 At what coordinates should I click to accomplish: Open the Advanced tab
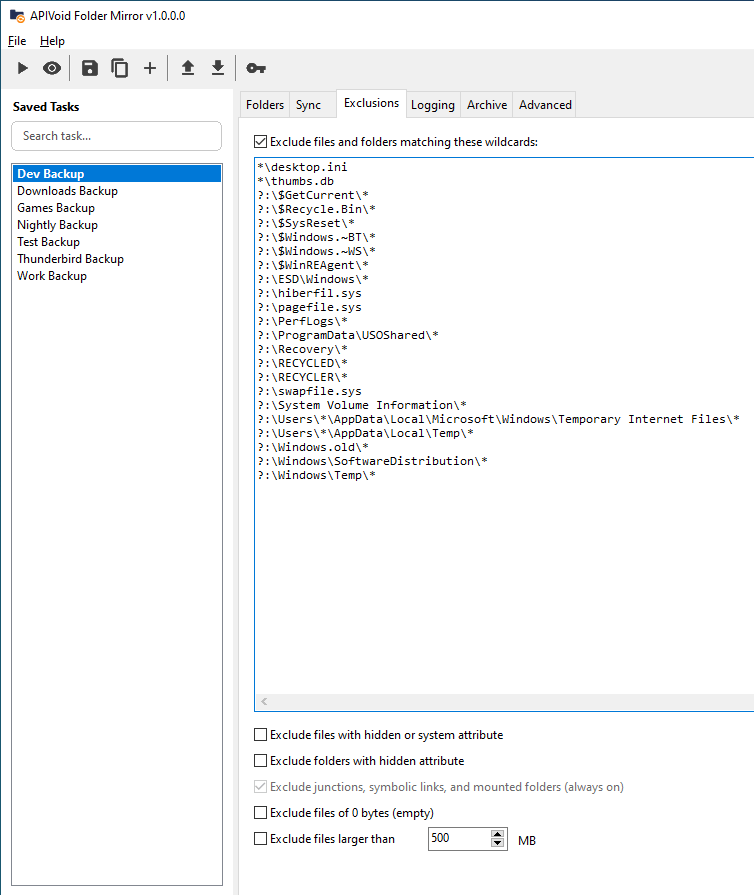click(545, 105)
